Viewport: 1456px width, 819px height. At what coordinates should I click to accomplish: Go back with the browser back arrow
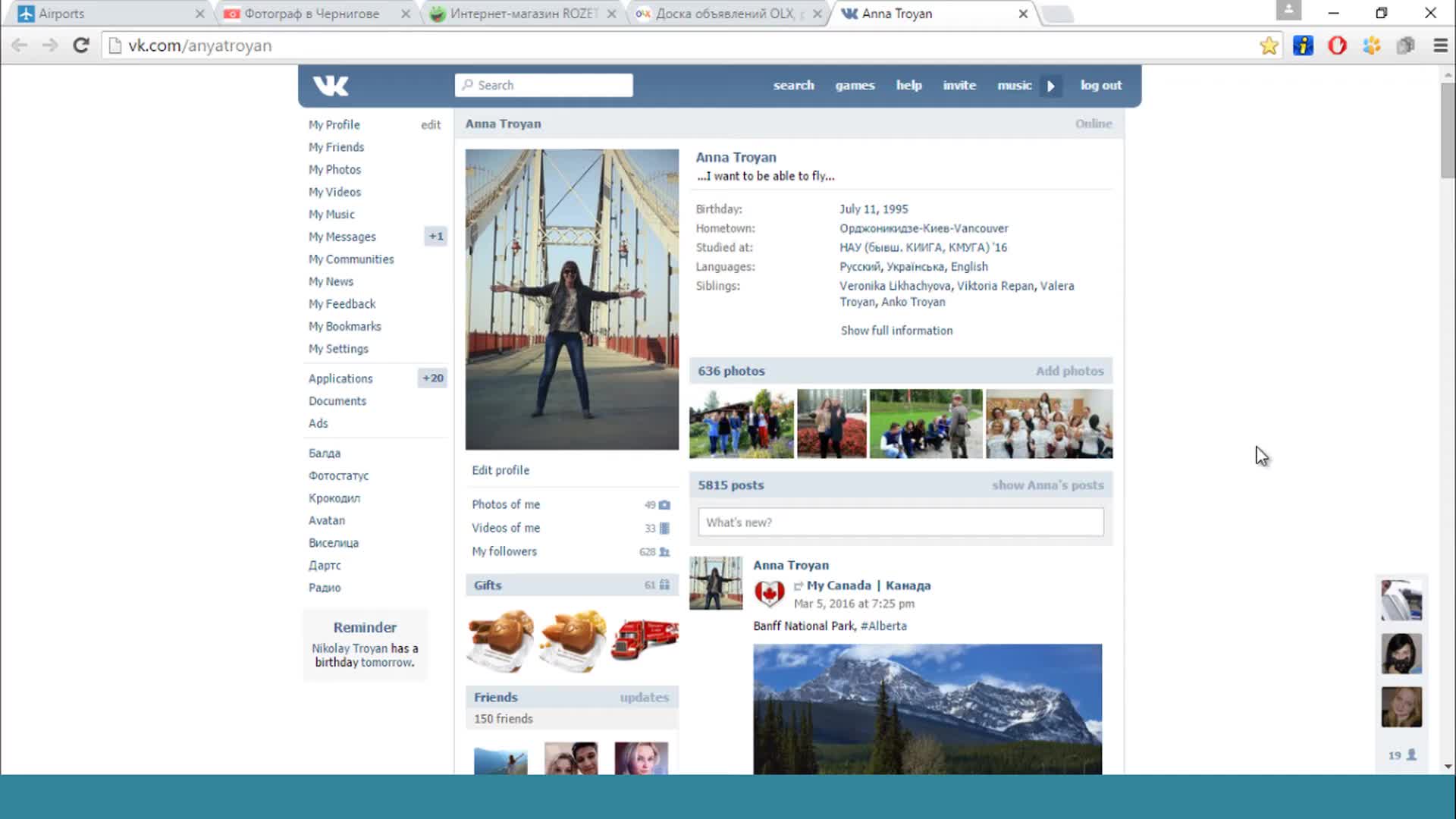[x=20, y=45]
